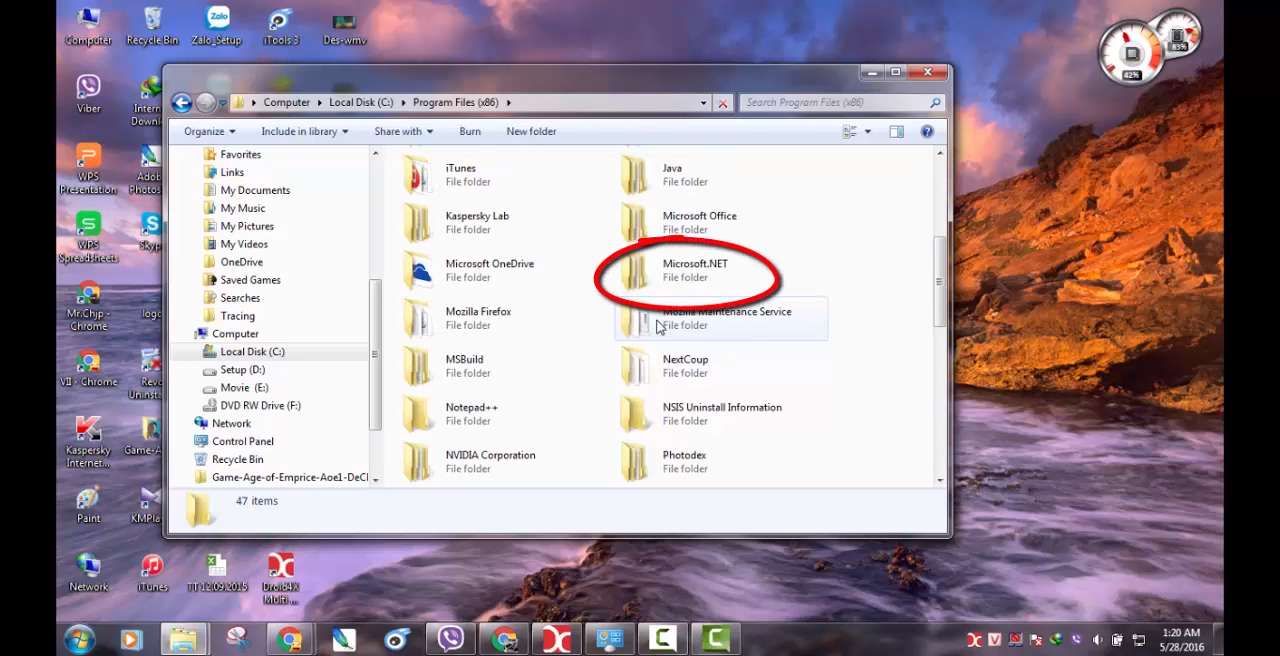Open address bar previous locations dropdown
The height and width of the screenshot is (656, 1280).
click(x=703, y=102)
